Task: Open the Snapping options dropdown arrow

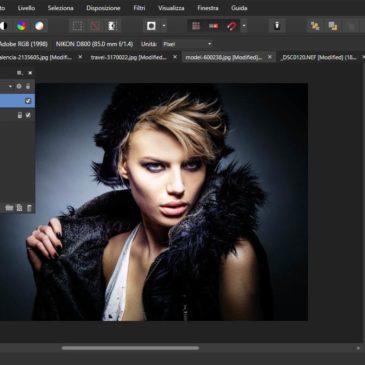Action: [244, 26]
